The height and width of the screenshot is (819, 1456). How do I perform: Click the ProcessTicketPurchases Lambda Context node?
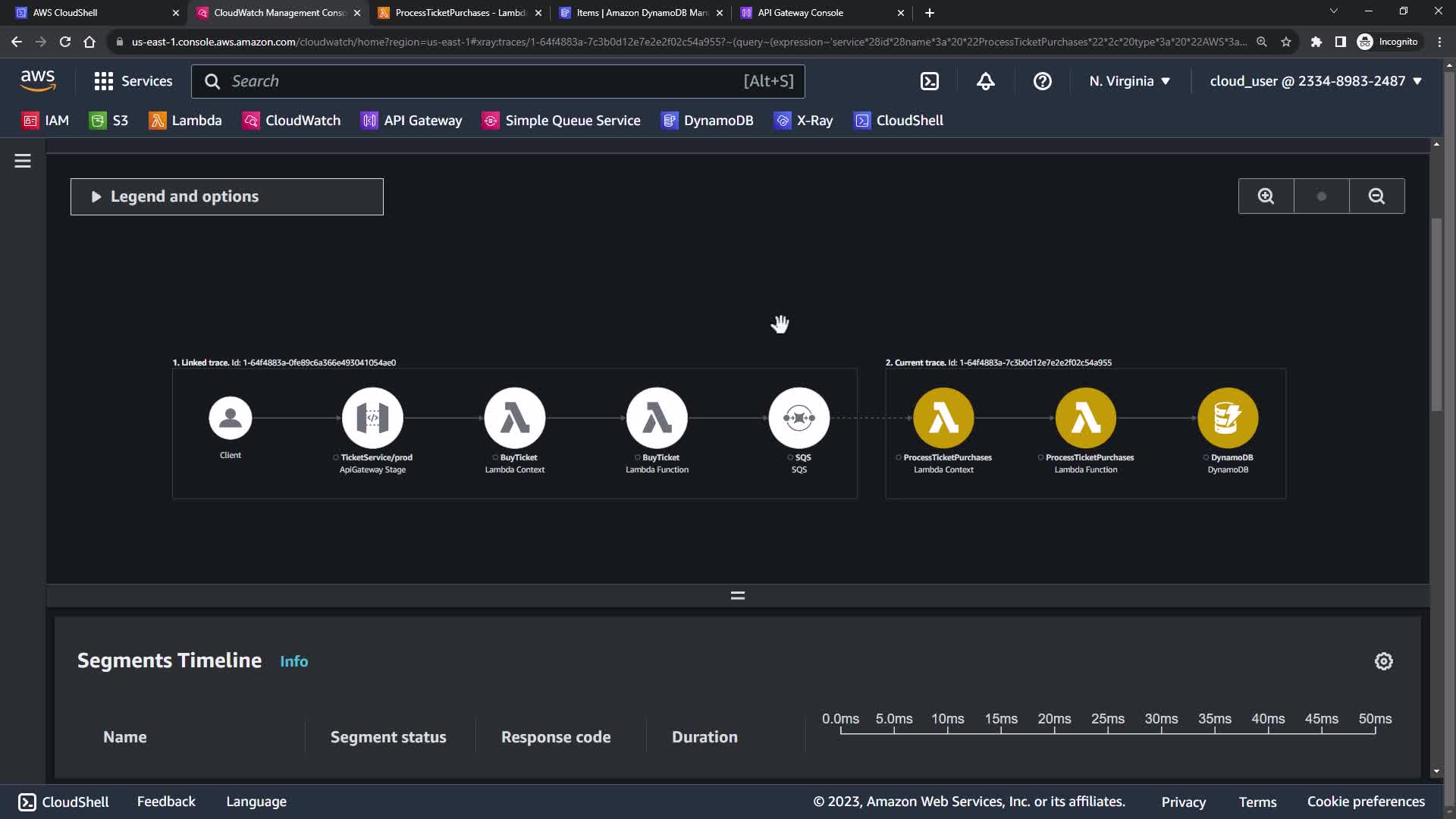(943, 418)
